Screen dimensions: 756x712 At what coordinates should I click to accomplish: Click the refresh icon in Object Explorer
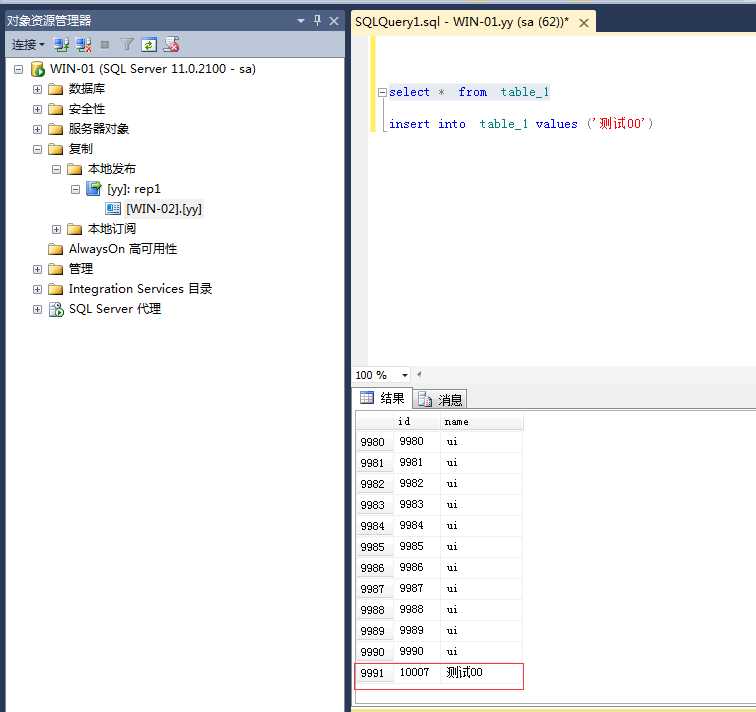[x=149, y=45]
